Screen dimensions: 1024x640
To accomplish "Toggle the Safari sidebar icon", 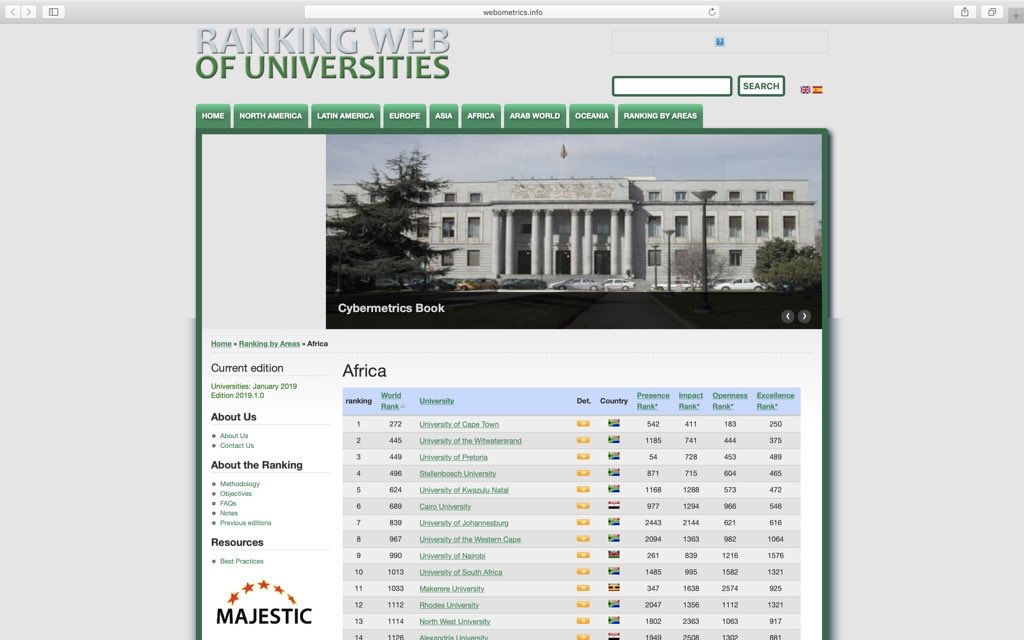I will click(x=54, y=12).
